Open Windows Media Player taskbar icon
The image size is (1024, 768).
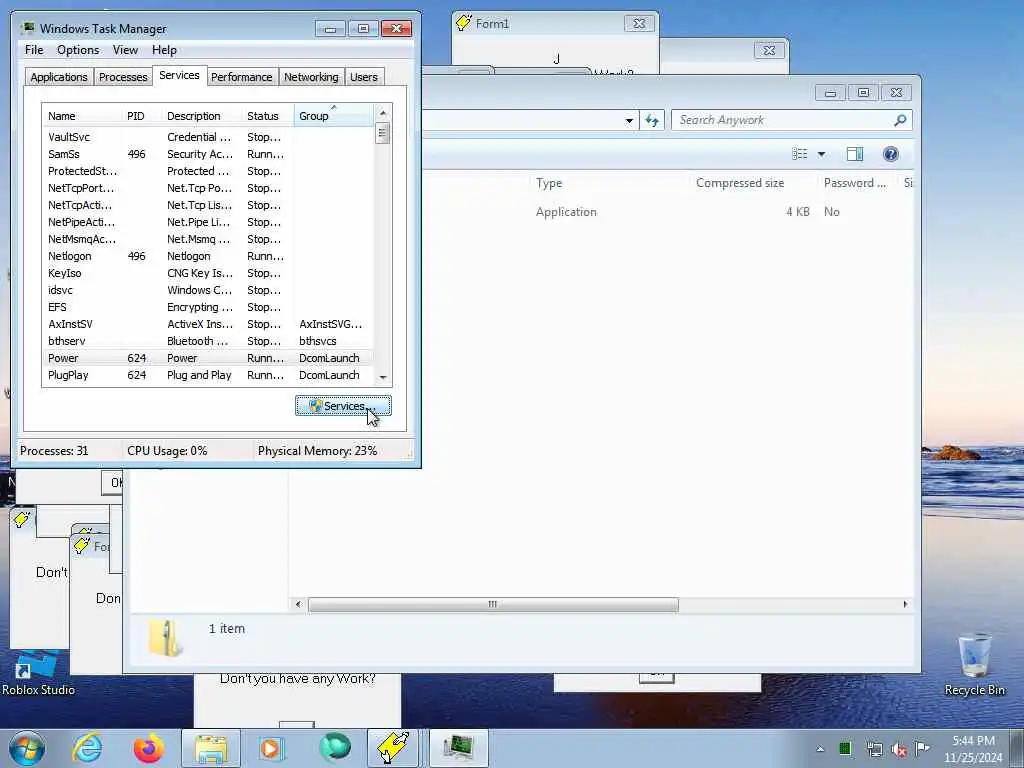272,748
